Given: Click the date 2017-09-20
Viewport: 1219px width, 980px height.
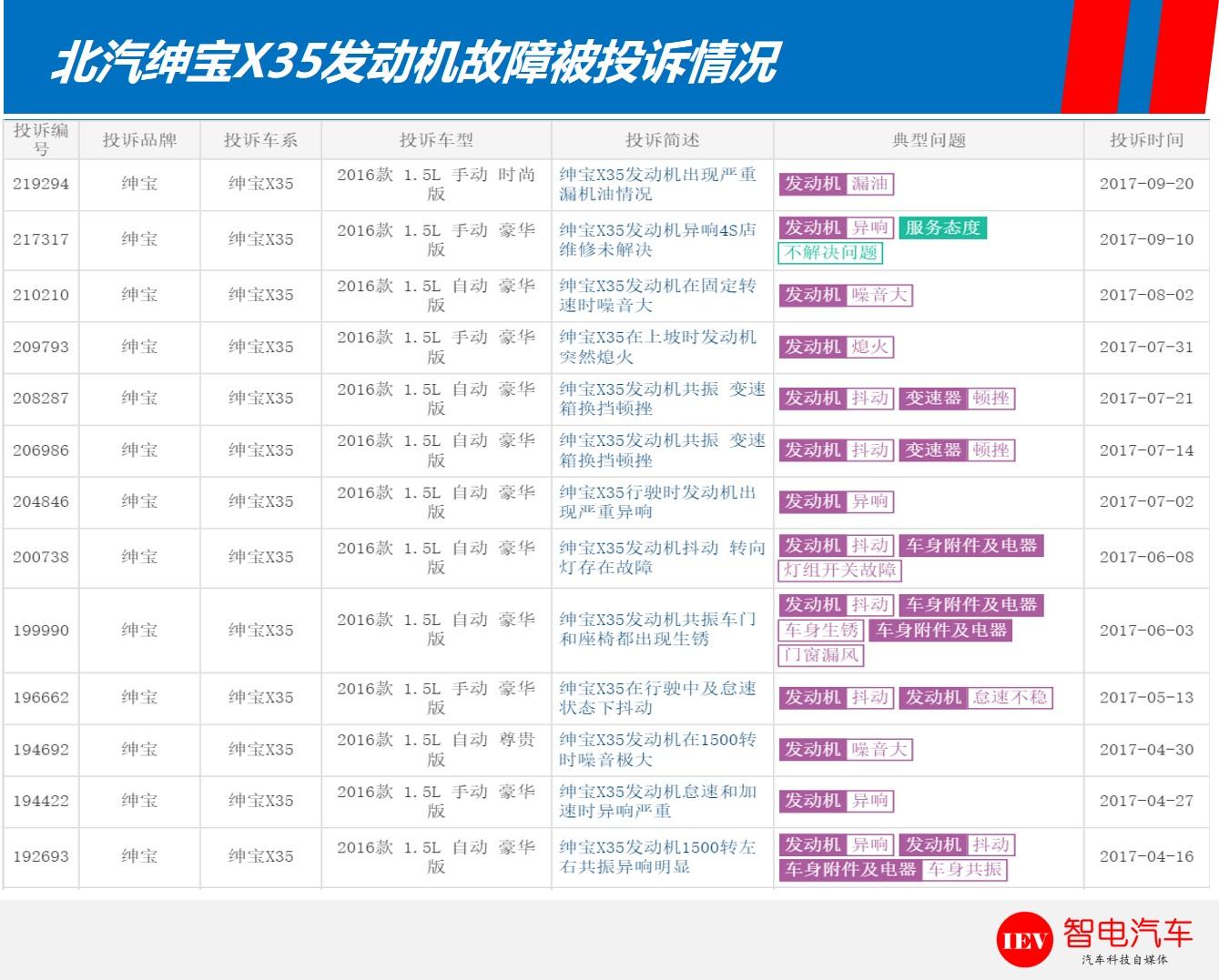Looking at the screenshot, I should tap(1146, 184).
